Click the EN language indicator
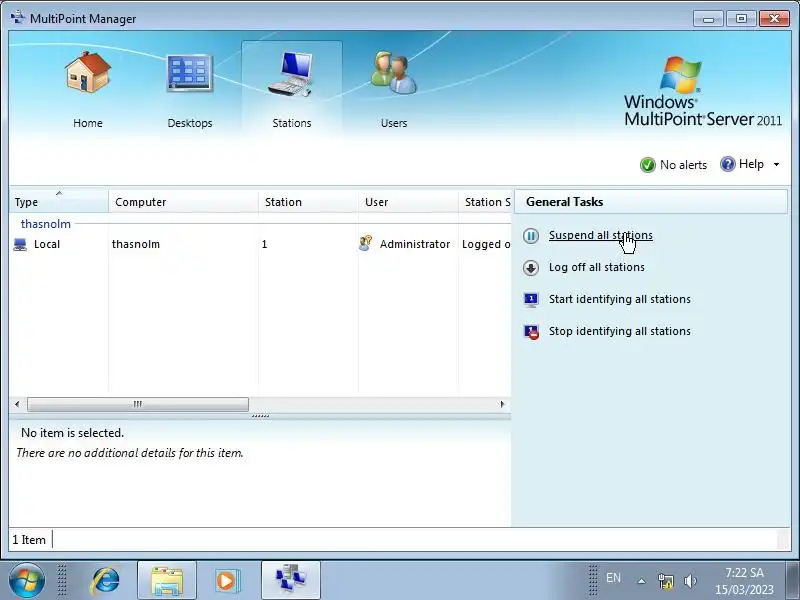Image resolution: width=800 pixels, height=600 pixels. pos(613,578)
